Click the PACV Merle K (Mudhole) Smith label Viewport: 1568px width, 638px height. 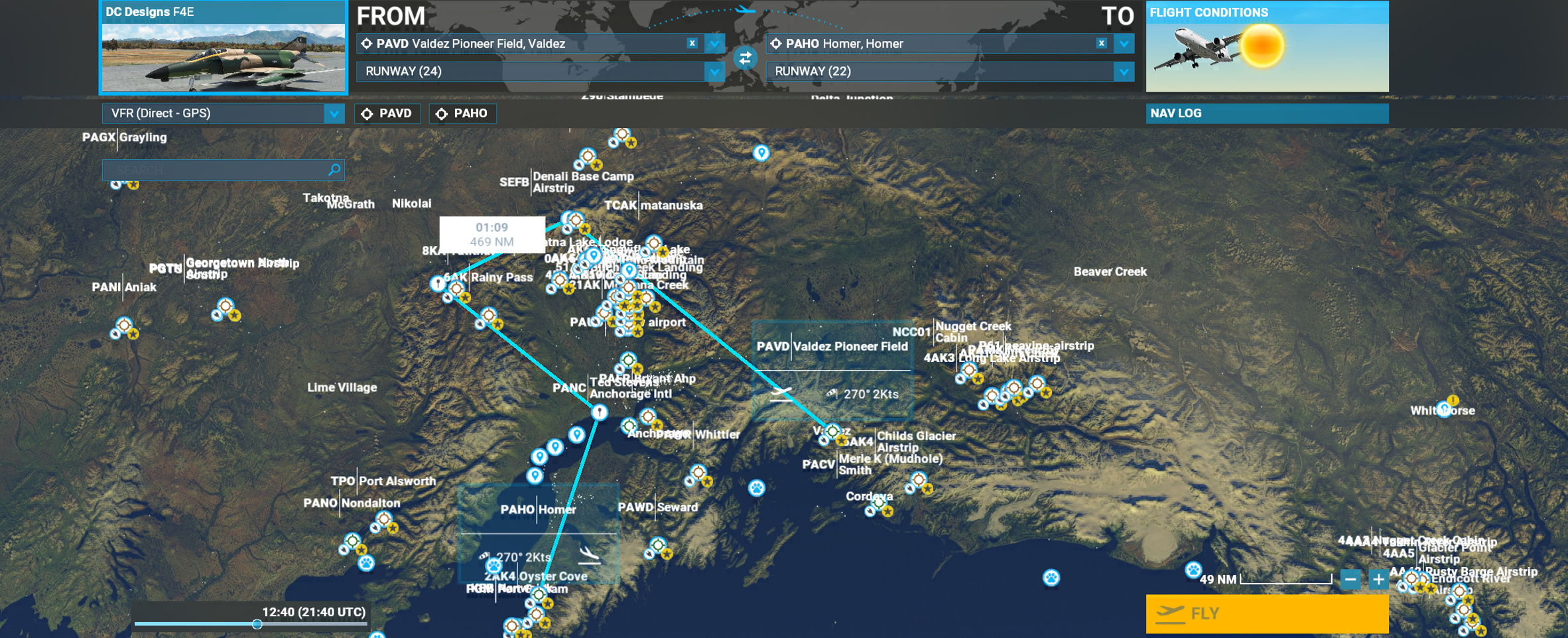click(872, 464)
